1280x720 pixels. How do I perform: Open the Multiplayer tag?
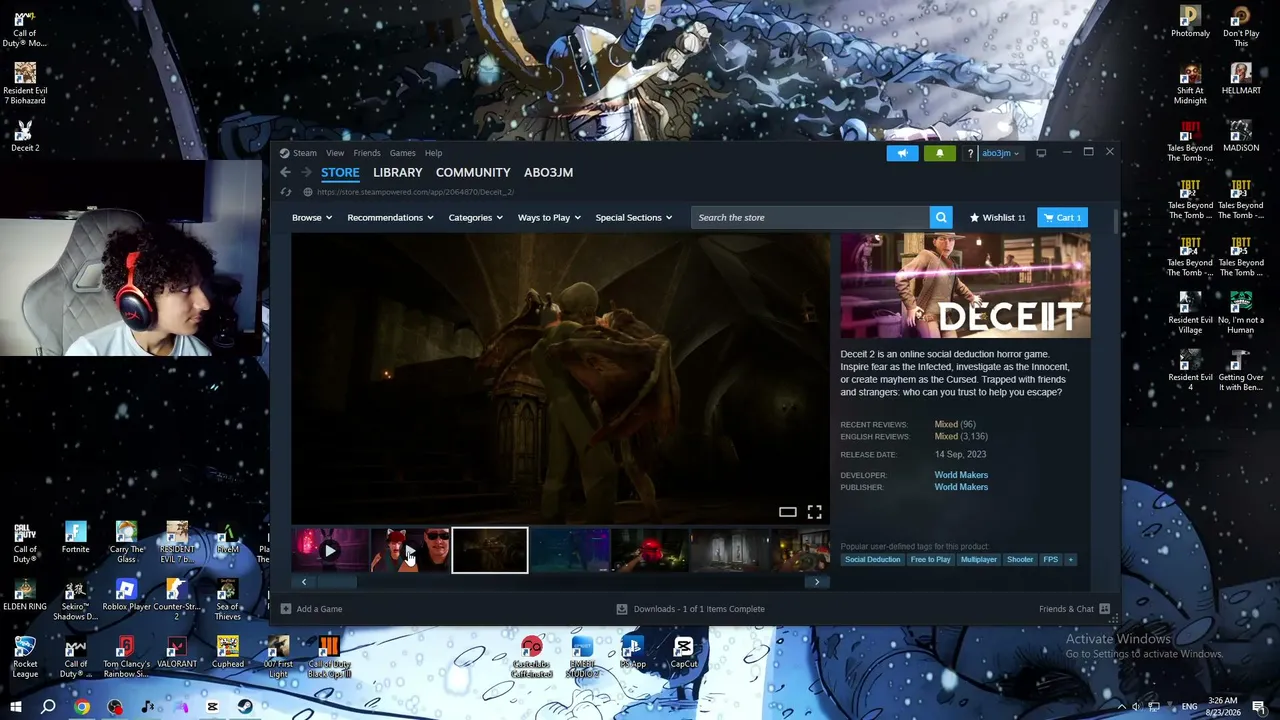point(978,559)
